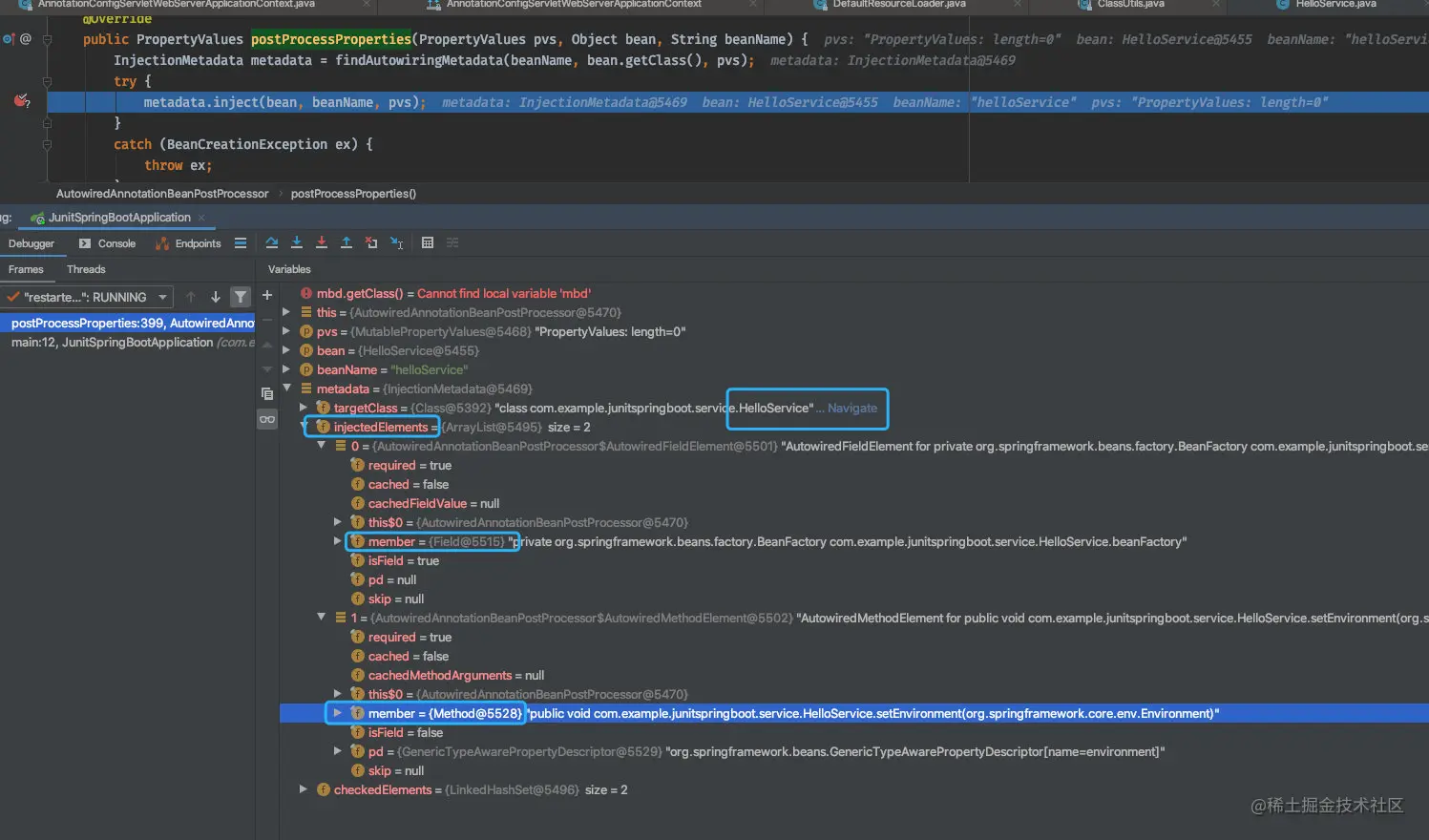Image resolution: width=1429 pixels, height=840 pixels.
Task: Expand targetClass node
Action: click(x=303, y=408)
